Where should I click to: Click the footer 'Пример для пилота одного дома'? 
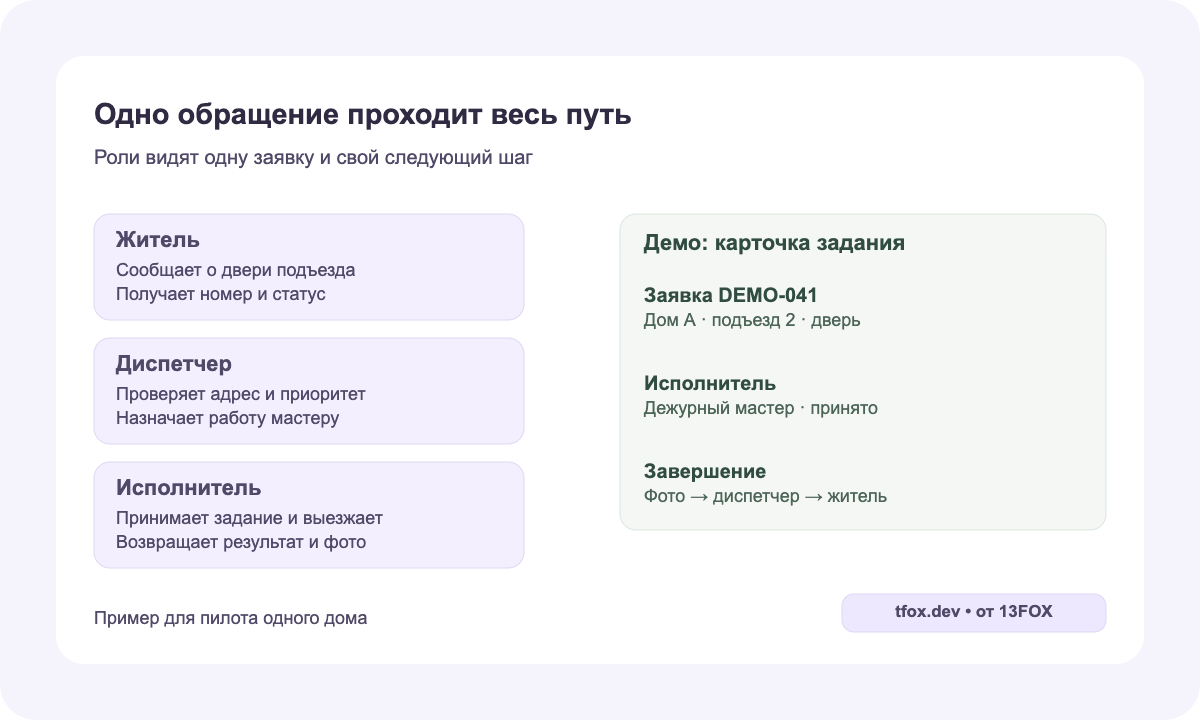[230, 618]
